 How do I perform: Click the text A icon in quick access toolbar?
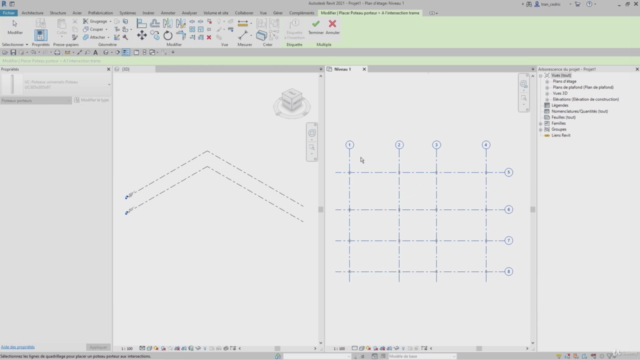point(96,52)
